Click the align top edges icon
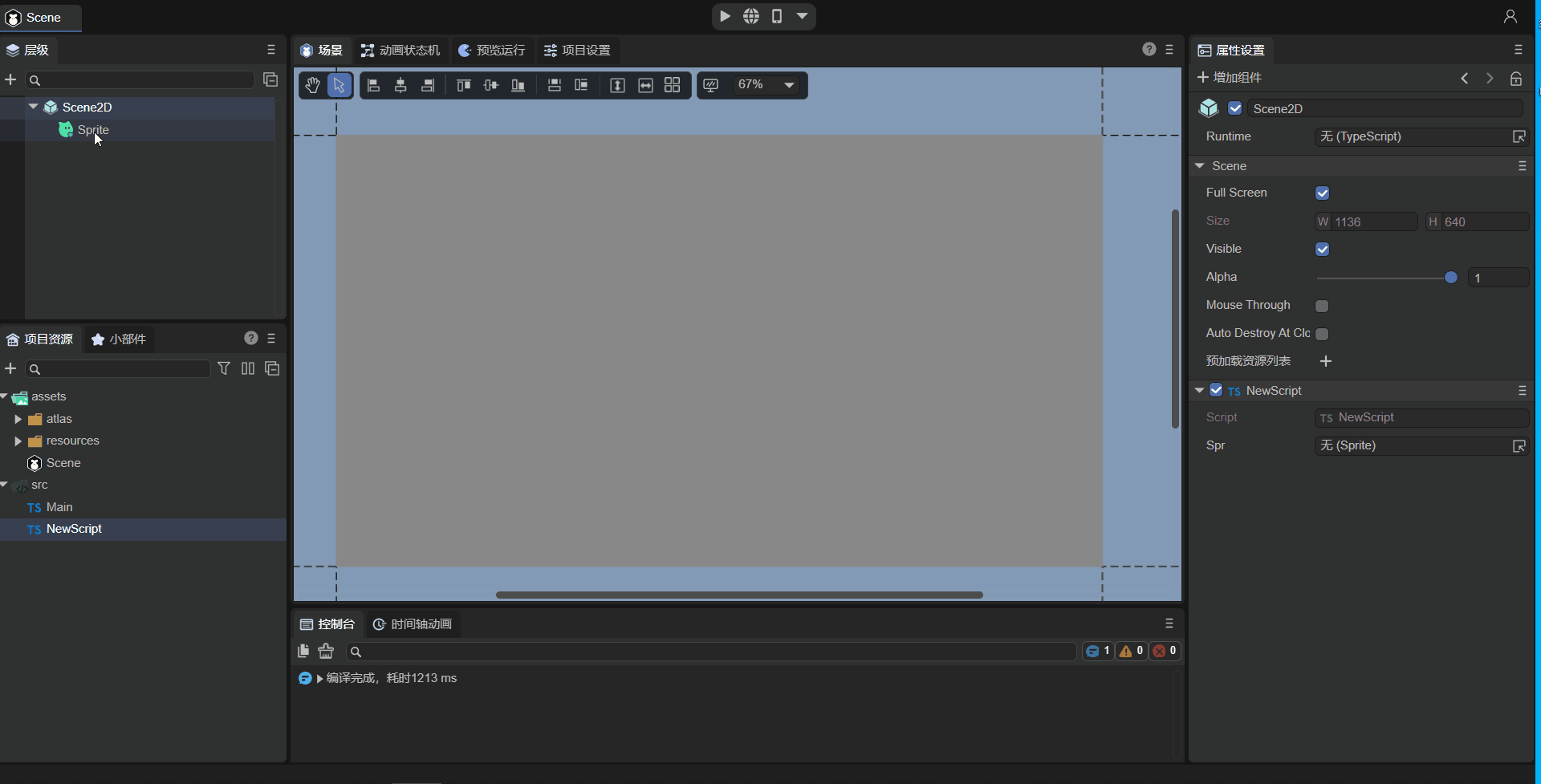 463,85
